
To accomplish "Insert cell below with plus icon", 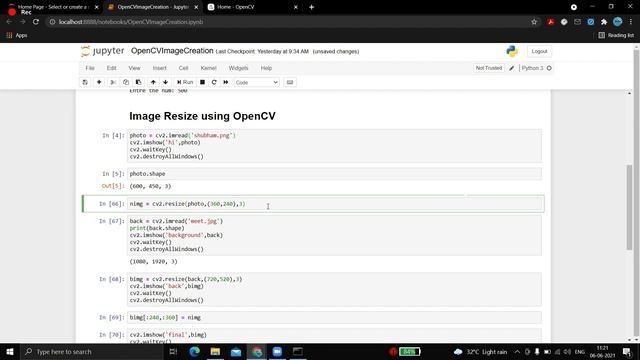I will tap(99, 82).
